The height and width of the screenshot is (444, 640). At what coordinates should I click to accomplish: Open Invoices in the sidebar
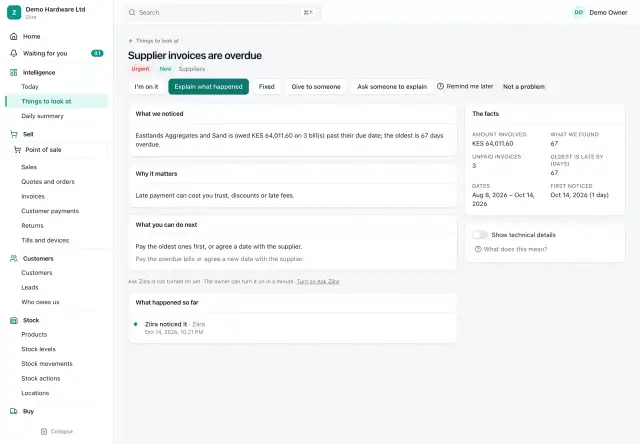[x=33, y=197]
